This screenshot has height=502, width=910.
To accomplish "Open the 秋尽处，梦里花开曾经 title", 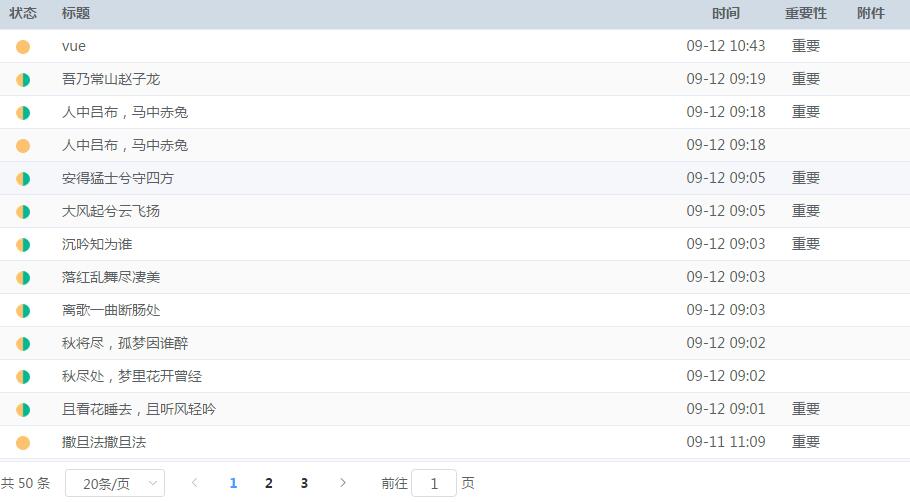I will pos(132,377).
